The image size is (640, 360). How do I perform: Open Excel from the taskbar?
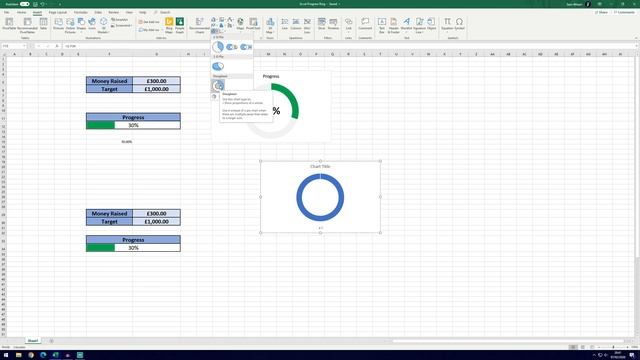(56, 355)
